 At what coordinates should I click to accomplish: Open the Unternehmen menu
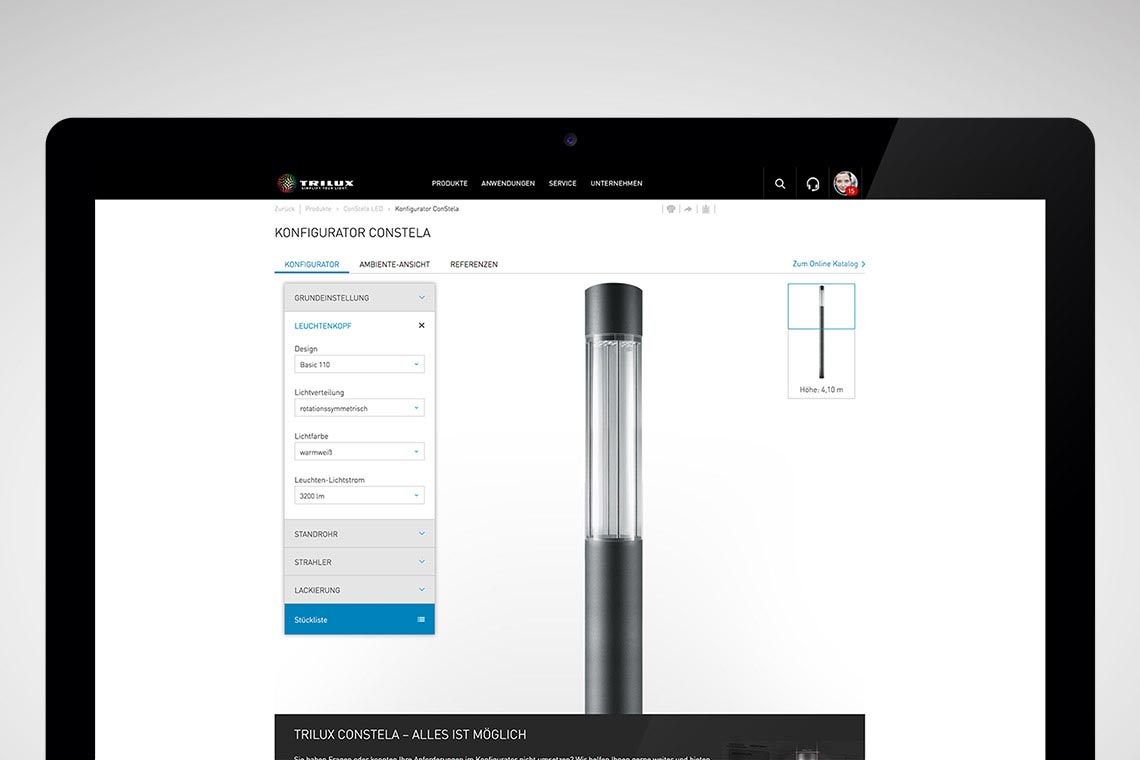point(617,183)
